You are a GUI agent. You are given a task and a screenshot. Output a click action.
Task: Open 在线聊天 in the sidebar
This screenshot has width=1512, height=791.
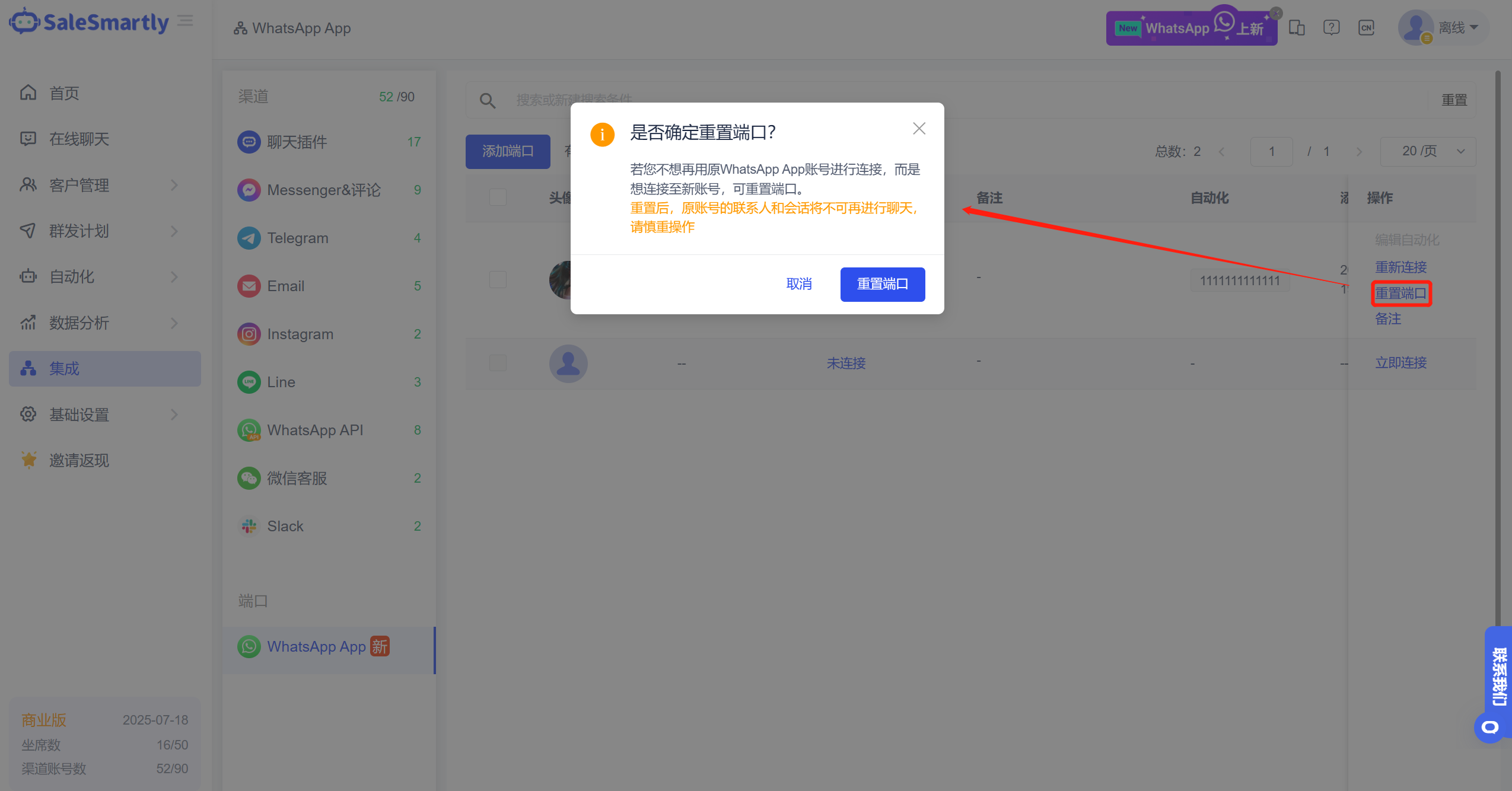(79, 139)
